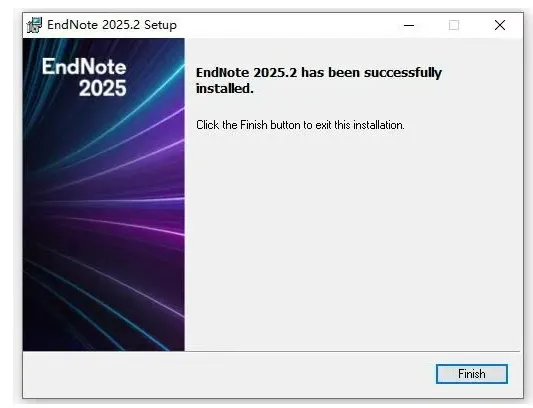Screen dimensions: 533x408
Task: Click the bold 'installed.' heading word
Action: coord(225,88)
